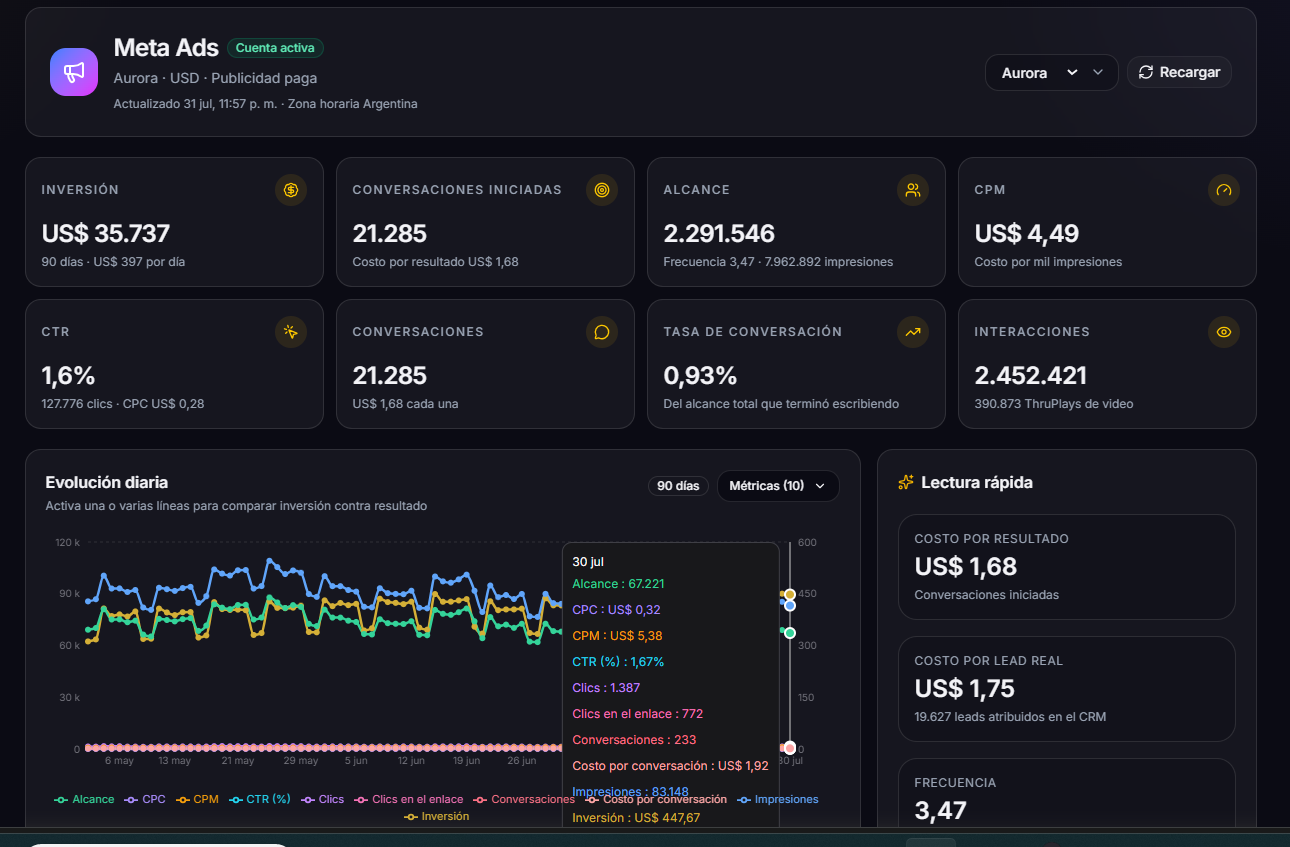The width and height of the screenshot is (1290, 847).
Task: Click the '29 may' x-axis label
Action: [300, 761]
